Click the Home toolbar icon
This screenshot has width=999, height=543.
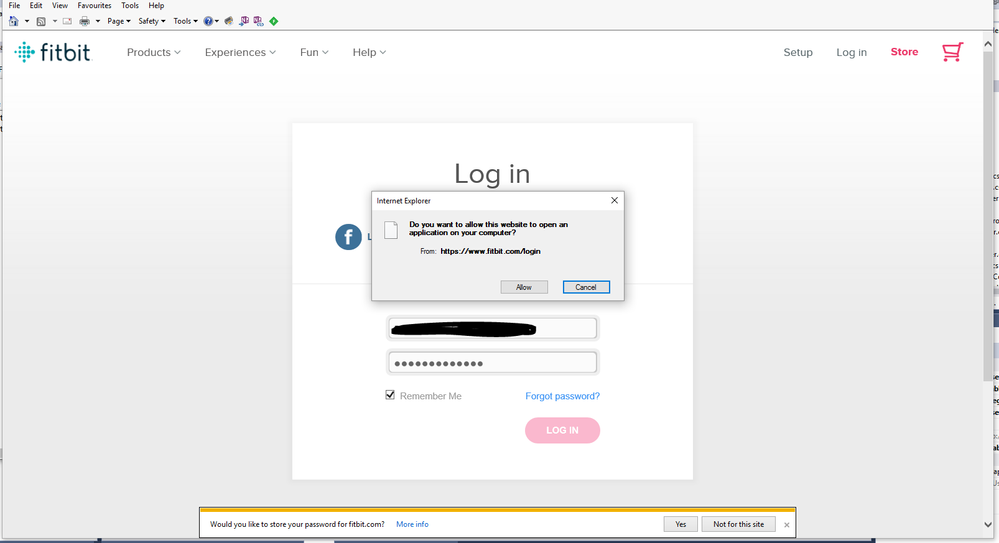click(13, 21)
